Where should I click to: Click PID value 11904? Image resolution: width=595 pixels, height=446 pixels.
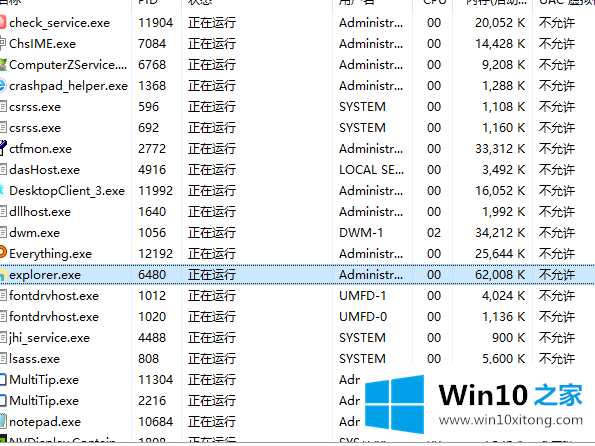pos(156,23)
